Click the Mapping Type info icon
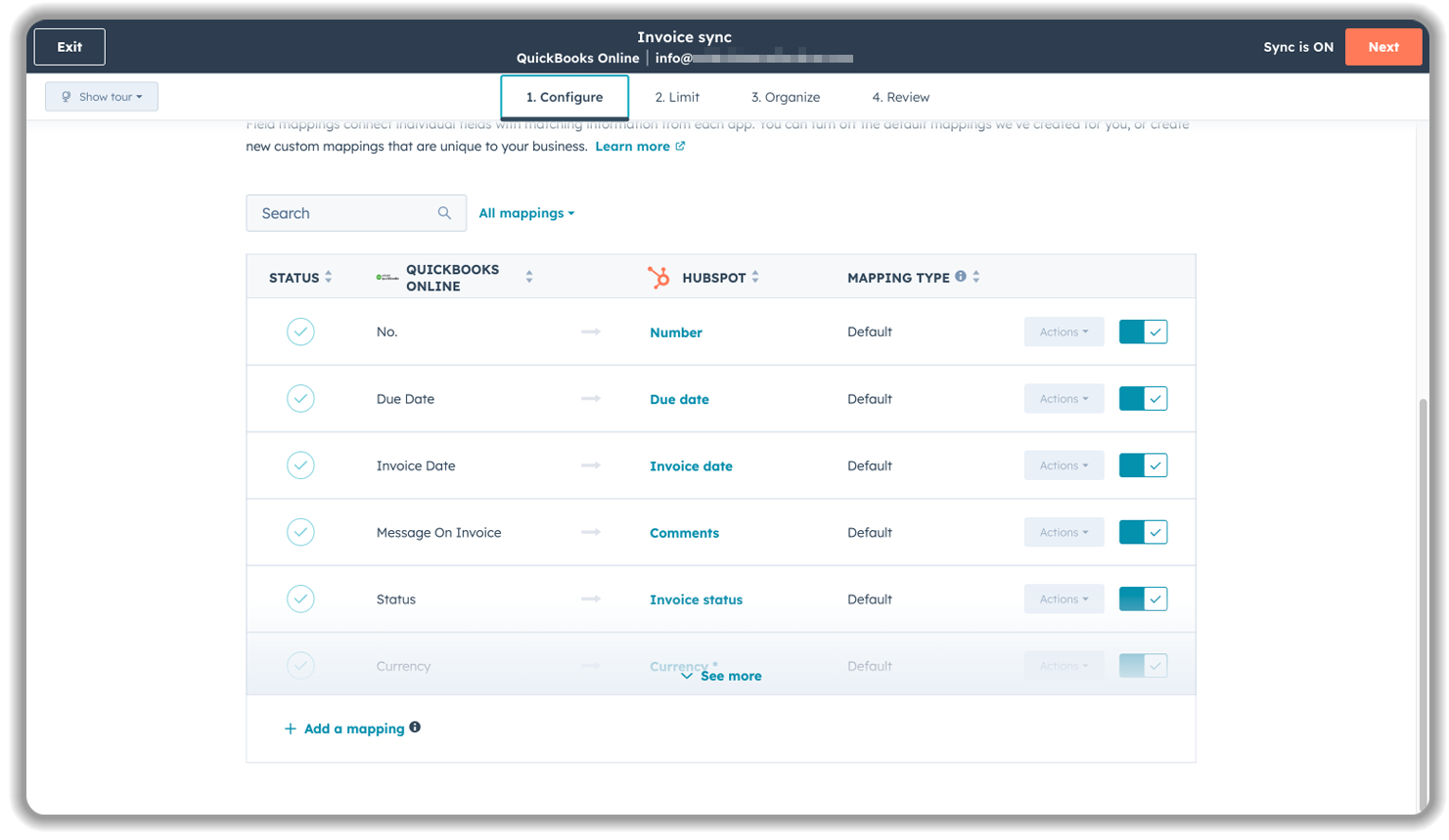This screenshot has width=1449, height=840. point(961,277)
